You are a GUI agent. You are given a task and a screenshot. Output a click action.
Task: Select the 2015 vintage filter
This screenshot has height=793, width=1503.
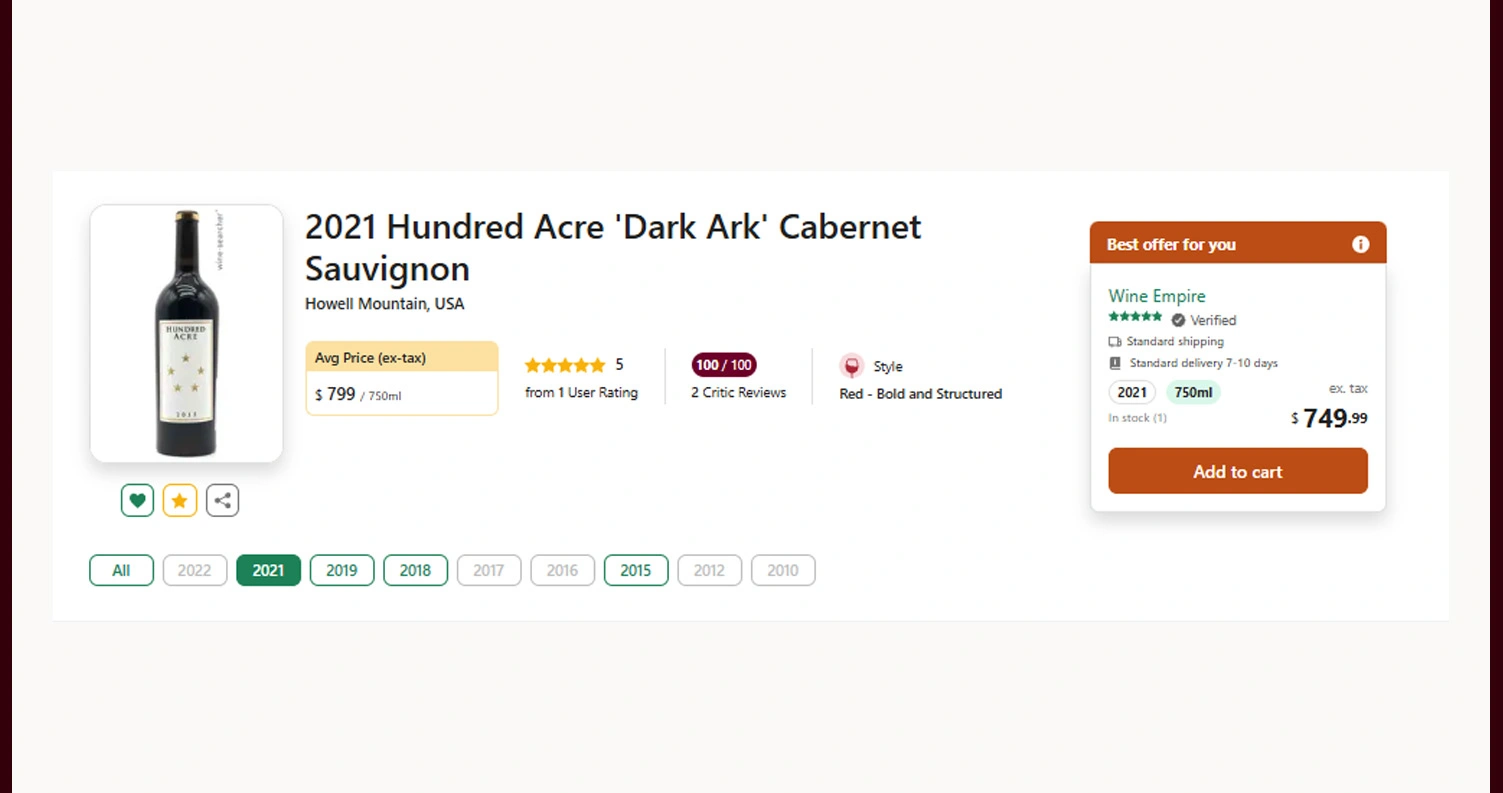tap(636, 570)
